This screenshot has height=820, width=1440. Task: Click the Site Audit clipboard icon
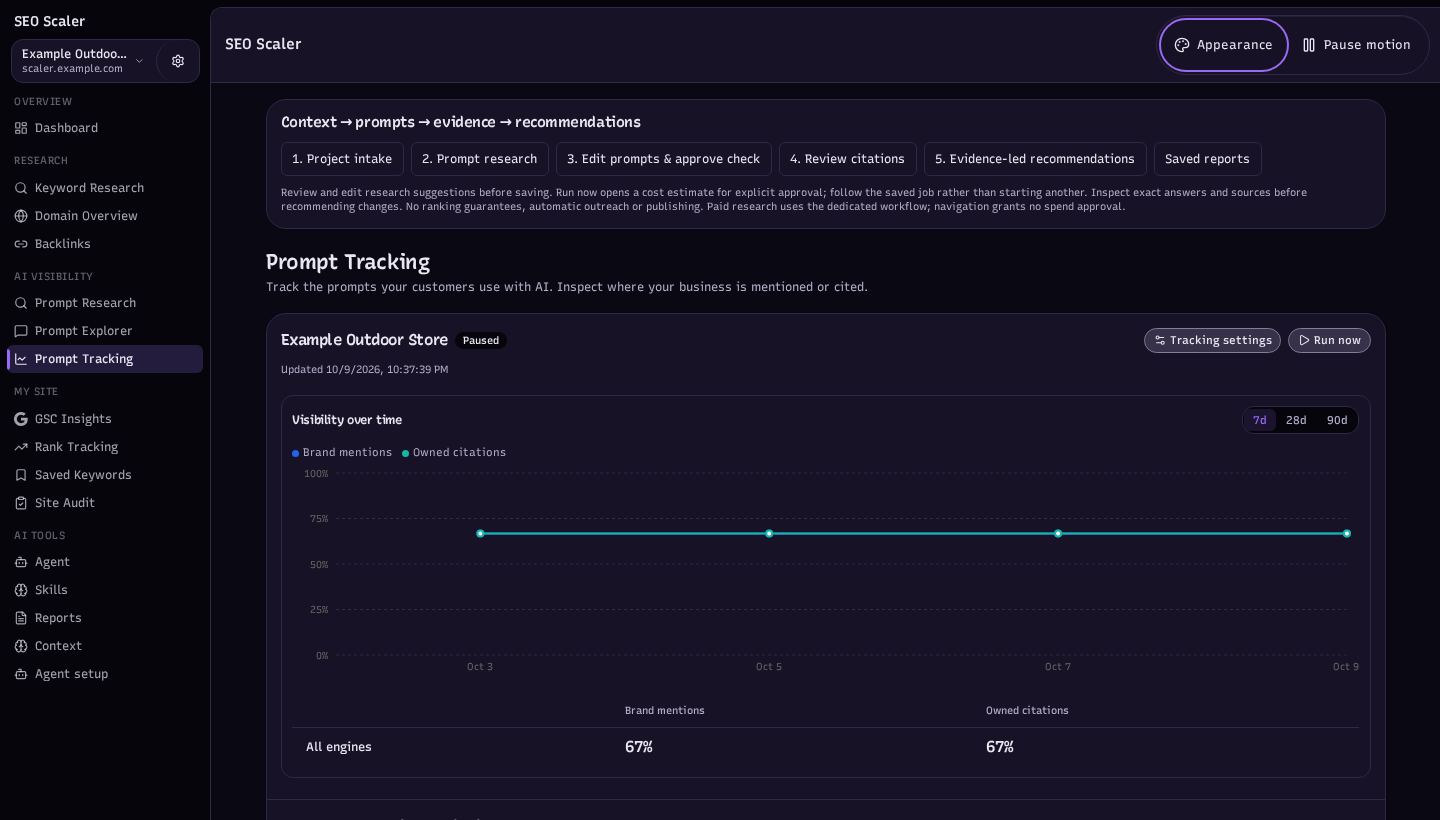(21, 503)
